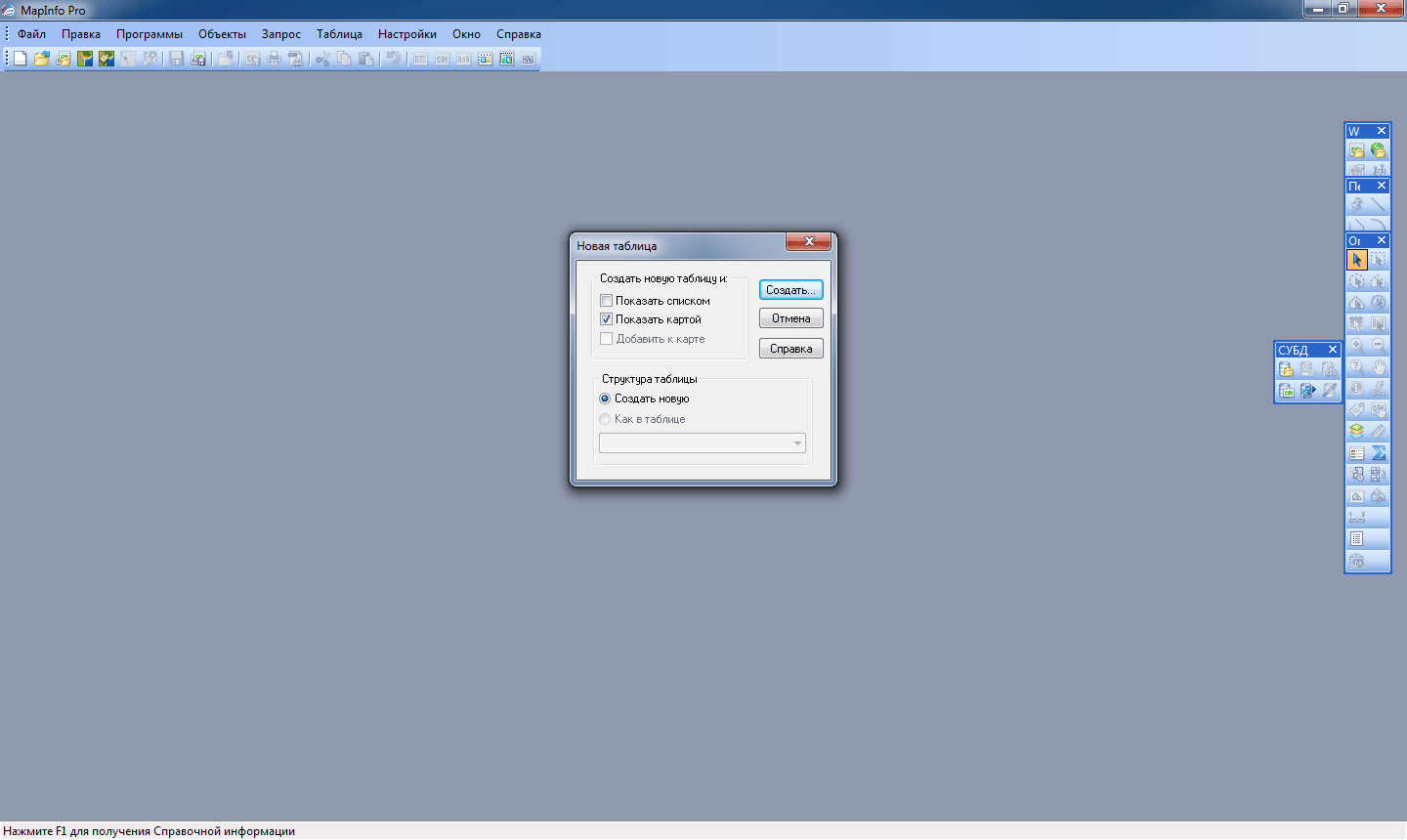1407x840 pixels.
Task: Click the Open DBMS Table icon
Action: pos(1286,369)
